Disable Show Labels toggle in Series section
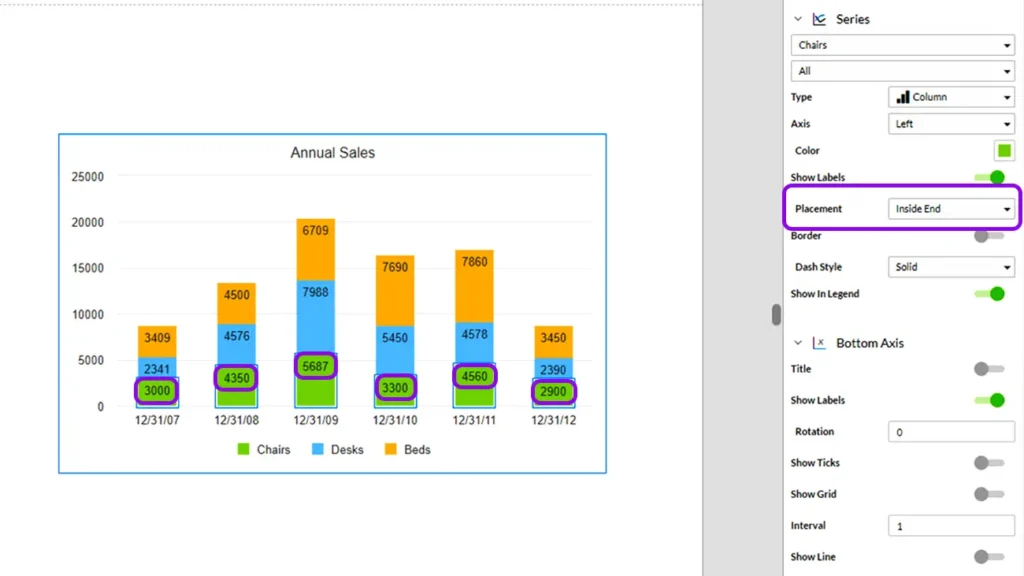Screen dimensions: 1024x576 point(989,177)
